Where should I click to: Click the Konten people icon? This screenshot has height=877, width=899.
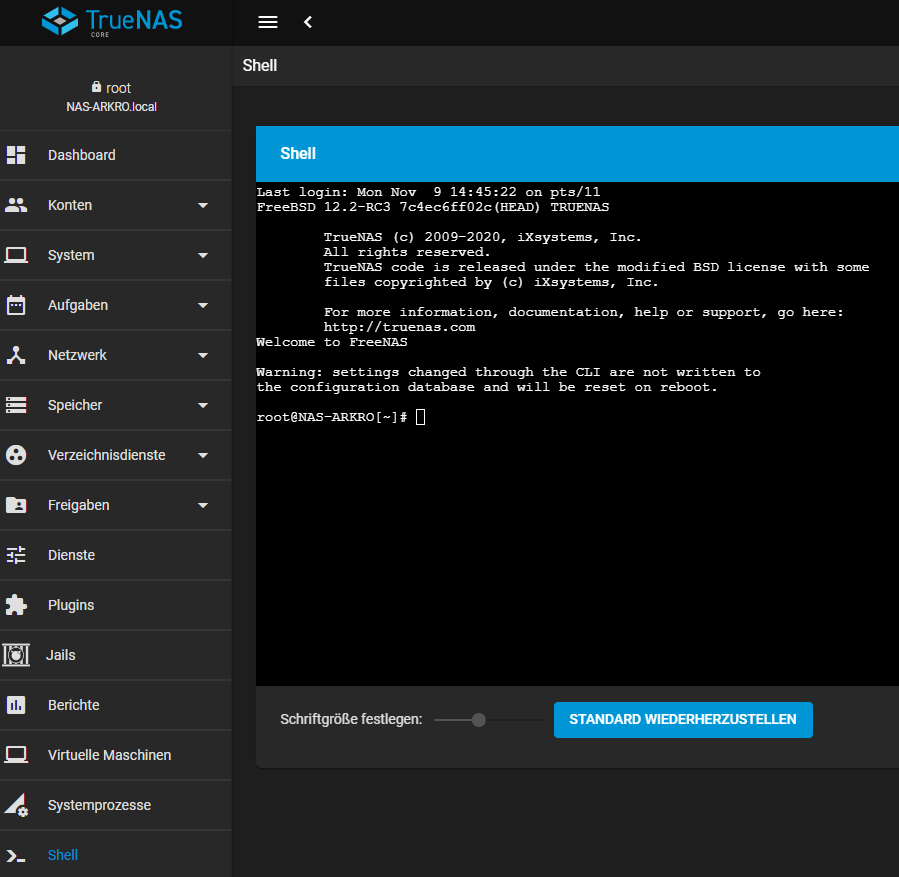[16, 205]
